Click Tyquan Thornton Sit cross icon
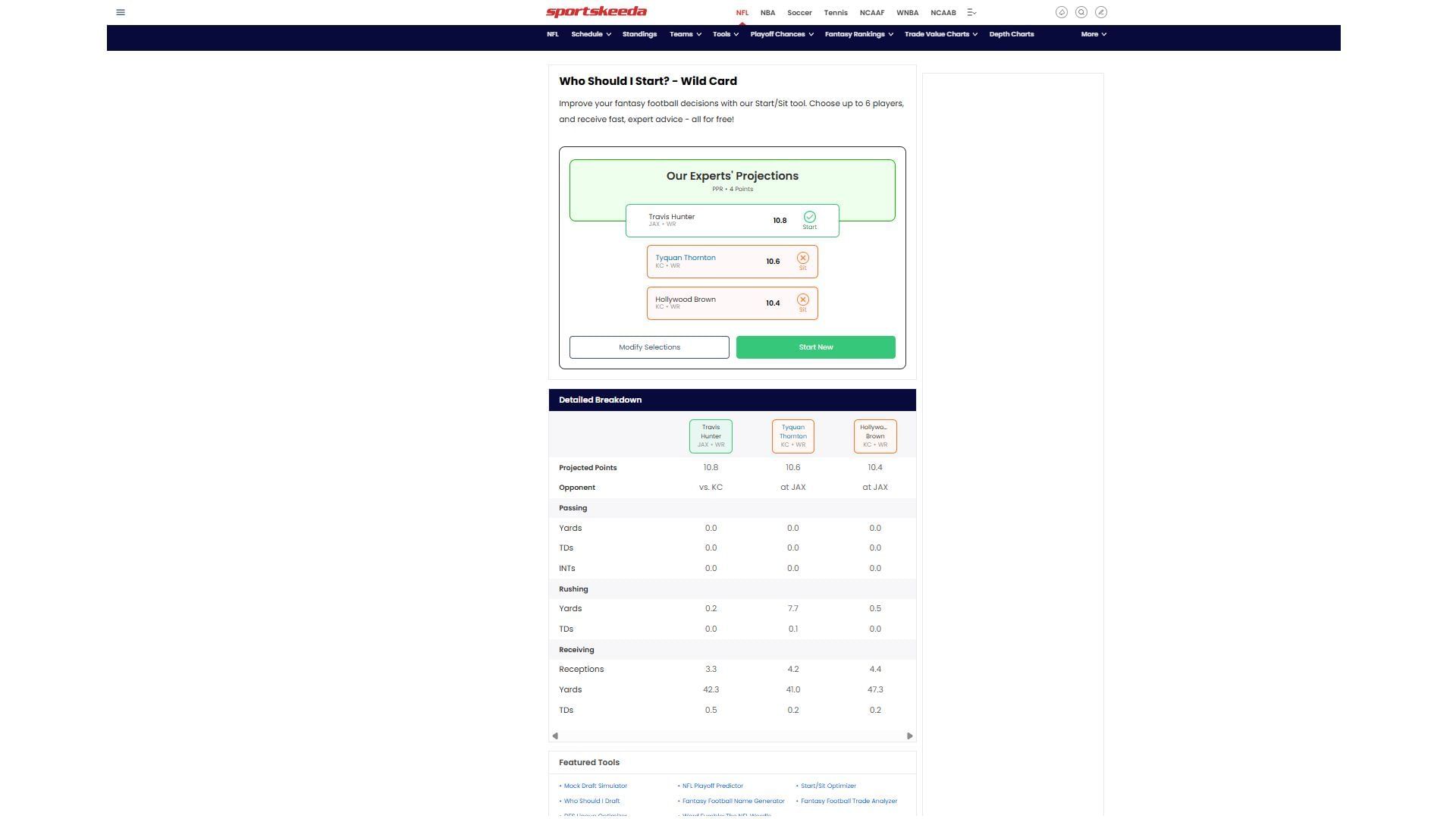This screenshot has width=1456, height=819. click(802, 259)
